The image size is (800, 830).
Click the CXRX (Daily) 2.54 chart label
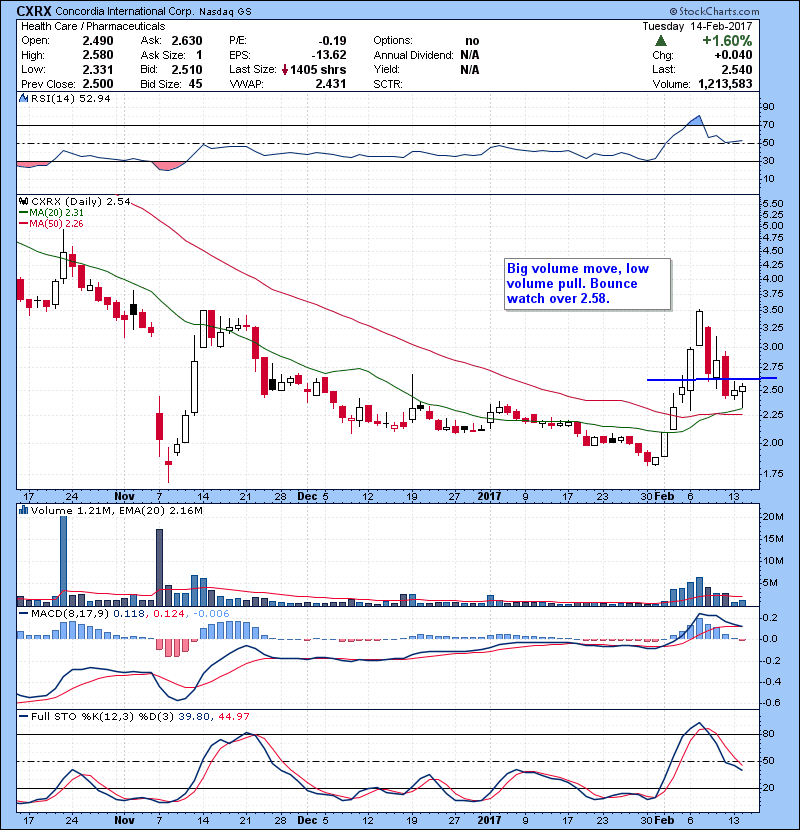coord(80,201)
